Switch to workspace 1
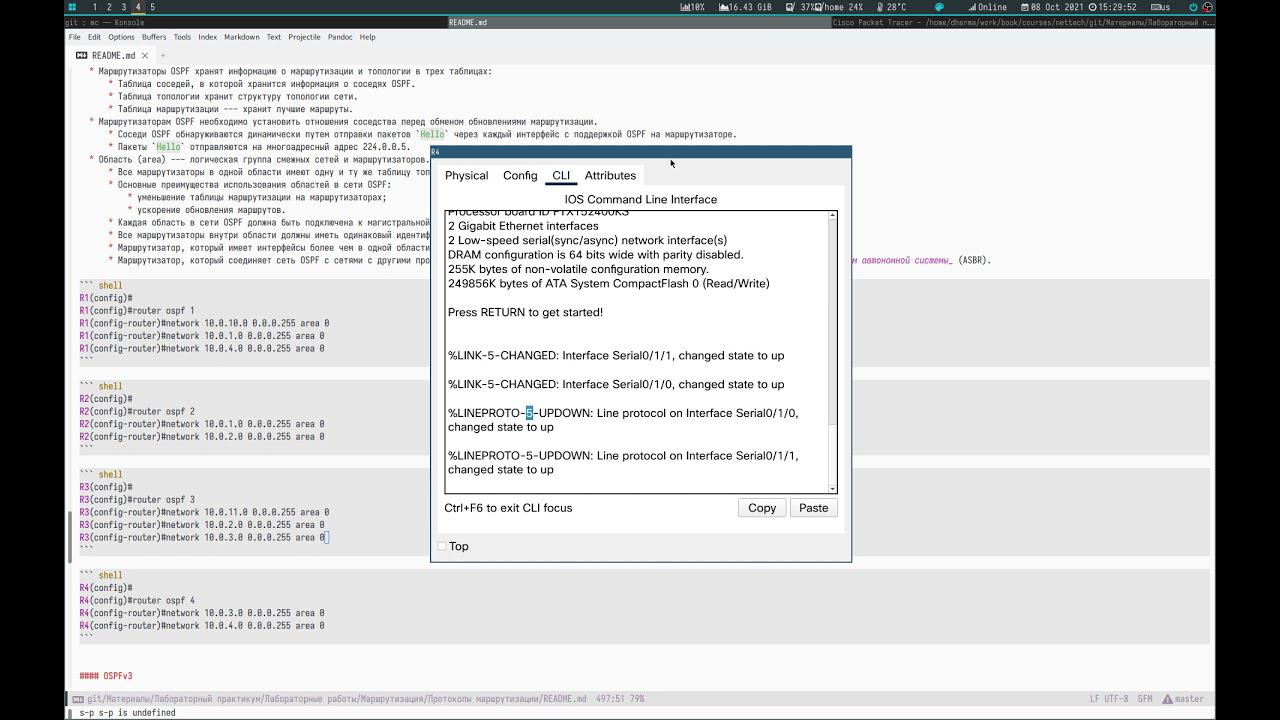This screenshot has width=1280, height=720. [95, 7]
